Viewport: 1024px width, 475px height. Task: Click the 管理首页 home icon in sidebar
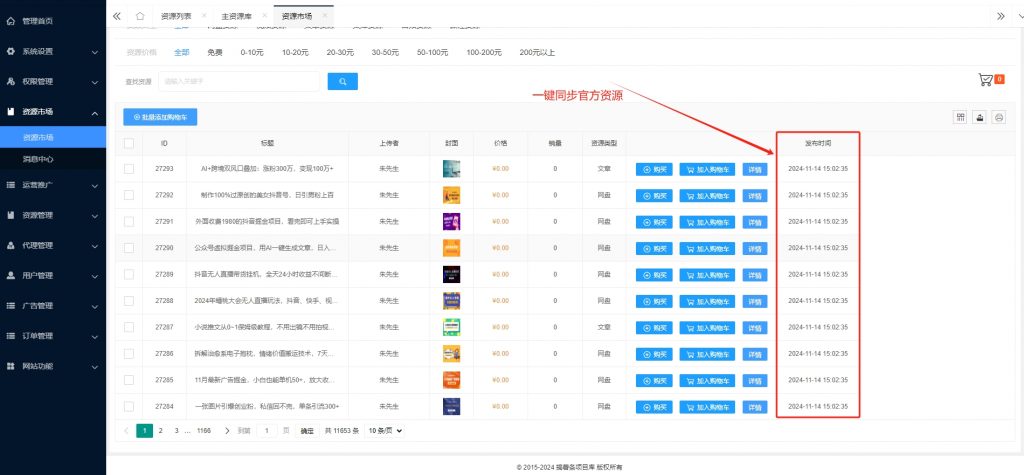[x=10, y=21]
